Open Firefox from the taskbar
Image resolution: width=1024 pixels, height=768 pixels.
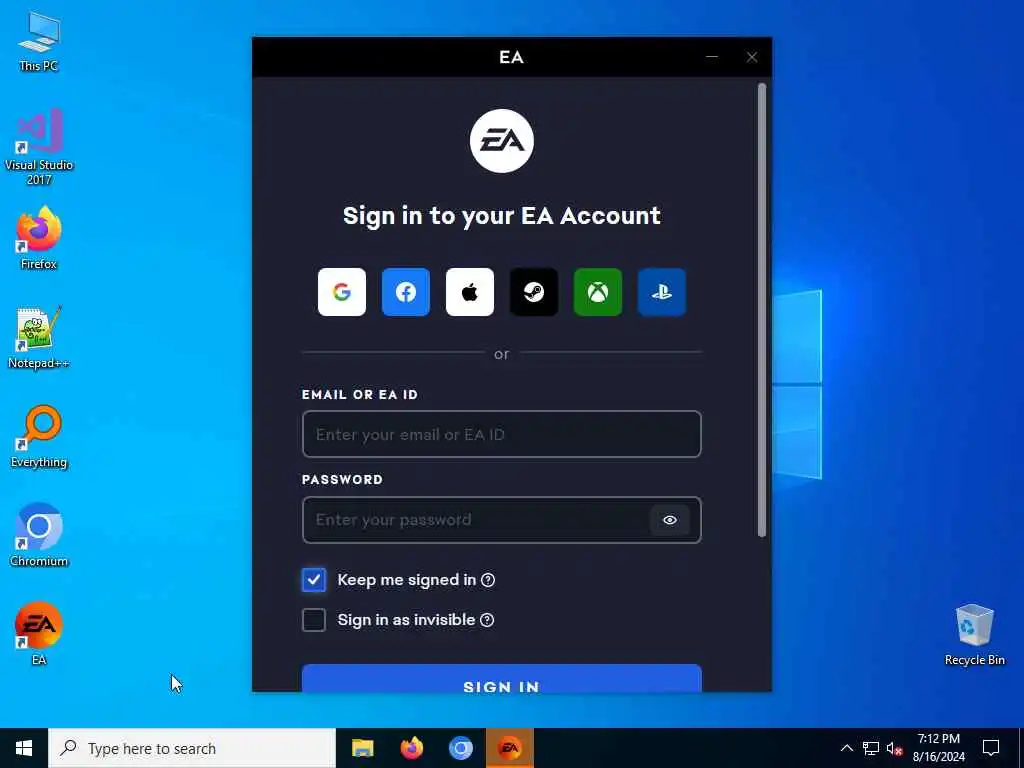pyautogui.click(x=411, y=748)
